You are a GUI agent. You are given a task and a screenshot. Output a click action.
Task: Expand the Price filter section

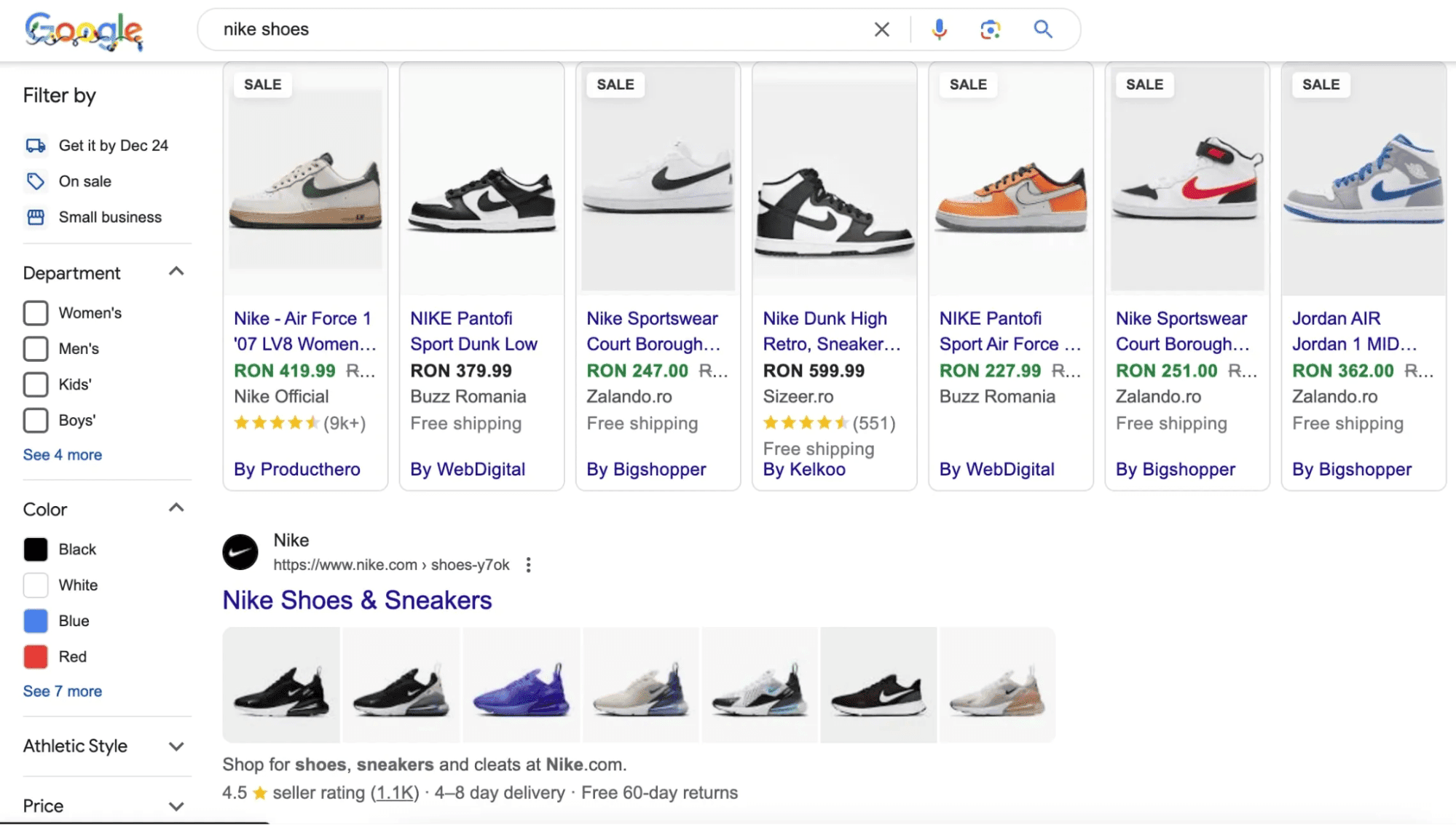coord(176,805)
